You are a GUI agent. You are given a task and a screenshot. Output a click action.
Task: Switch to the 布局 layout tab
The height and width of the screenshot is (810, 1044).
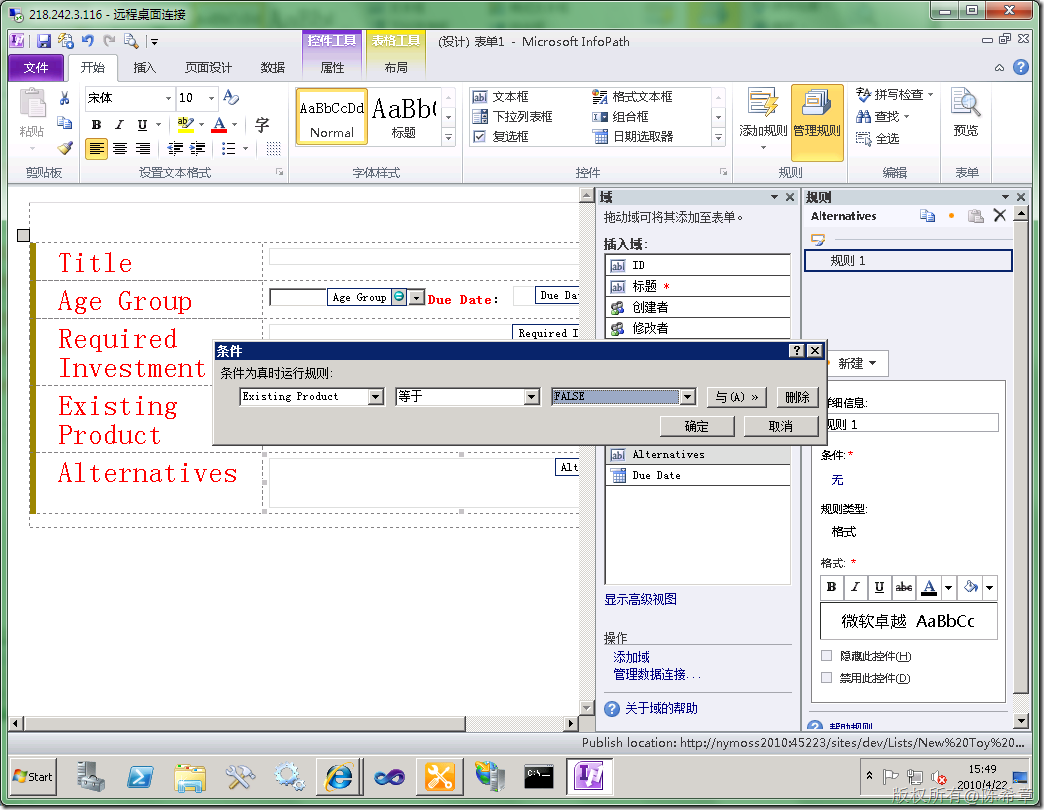point(396,67)
